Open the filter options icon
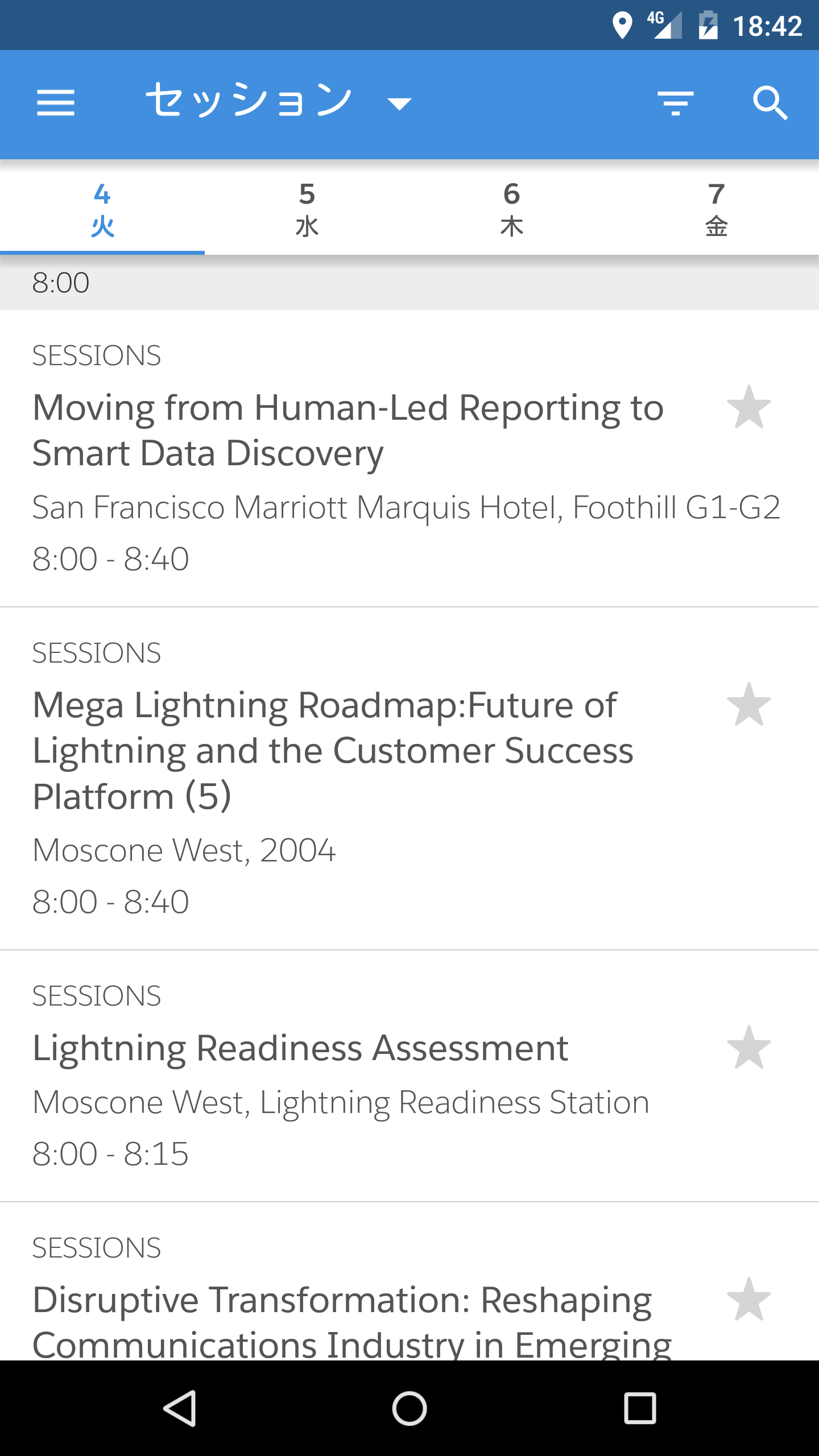The height and width of the screenshot is (1456, 819). (x=675, y=103)
